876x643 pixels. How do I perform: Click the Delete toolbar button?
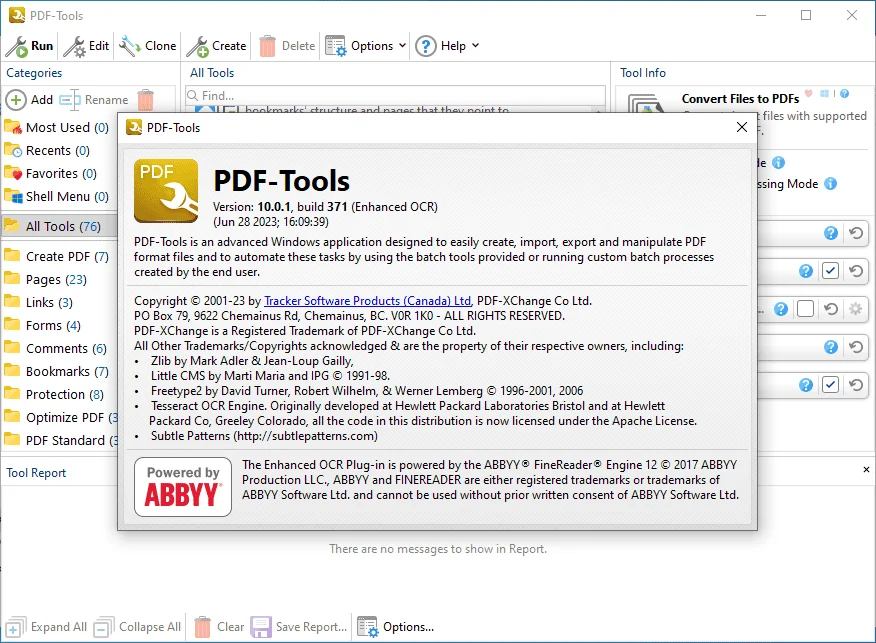point(288,46)
